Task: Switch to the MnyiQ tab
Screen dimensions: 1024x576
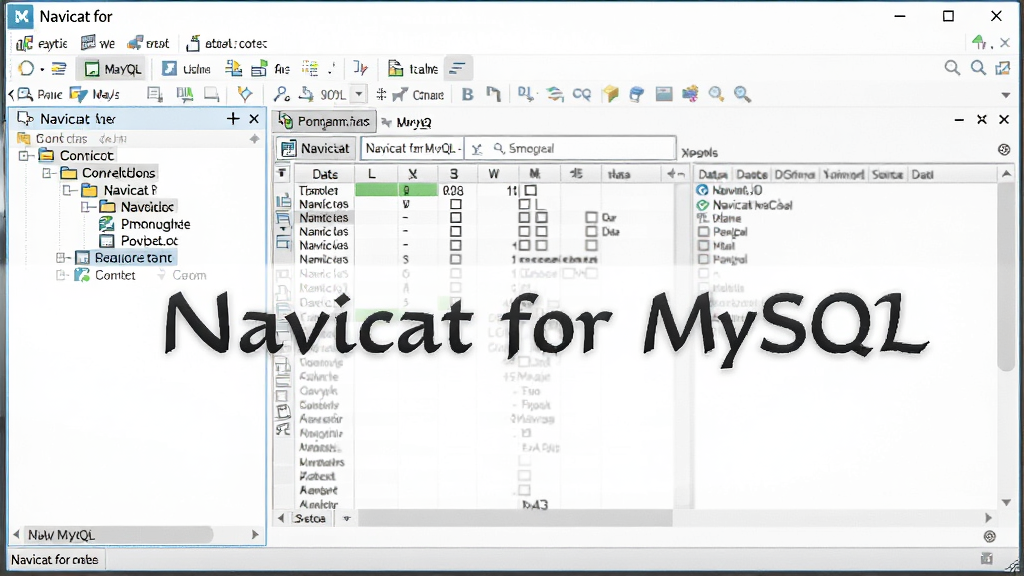Action: click(407, 122)
